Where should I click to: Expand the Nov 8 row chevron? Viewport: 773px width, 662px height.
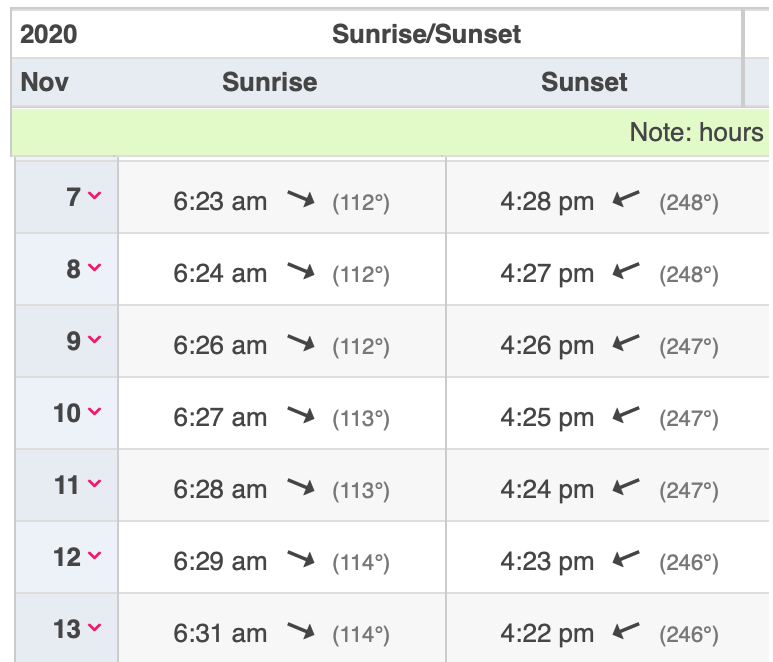(x=95, y=269)
